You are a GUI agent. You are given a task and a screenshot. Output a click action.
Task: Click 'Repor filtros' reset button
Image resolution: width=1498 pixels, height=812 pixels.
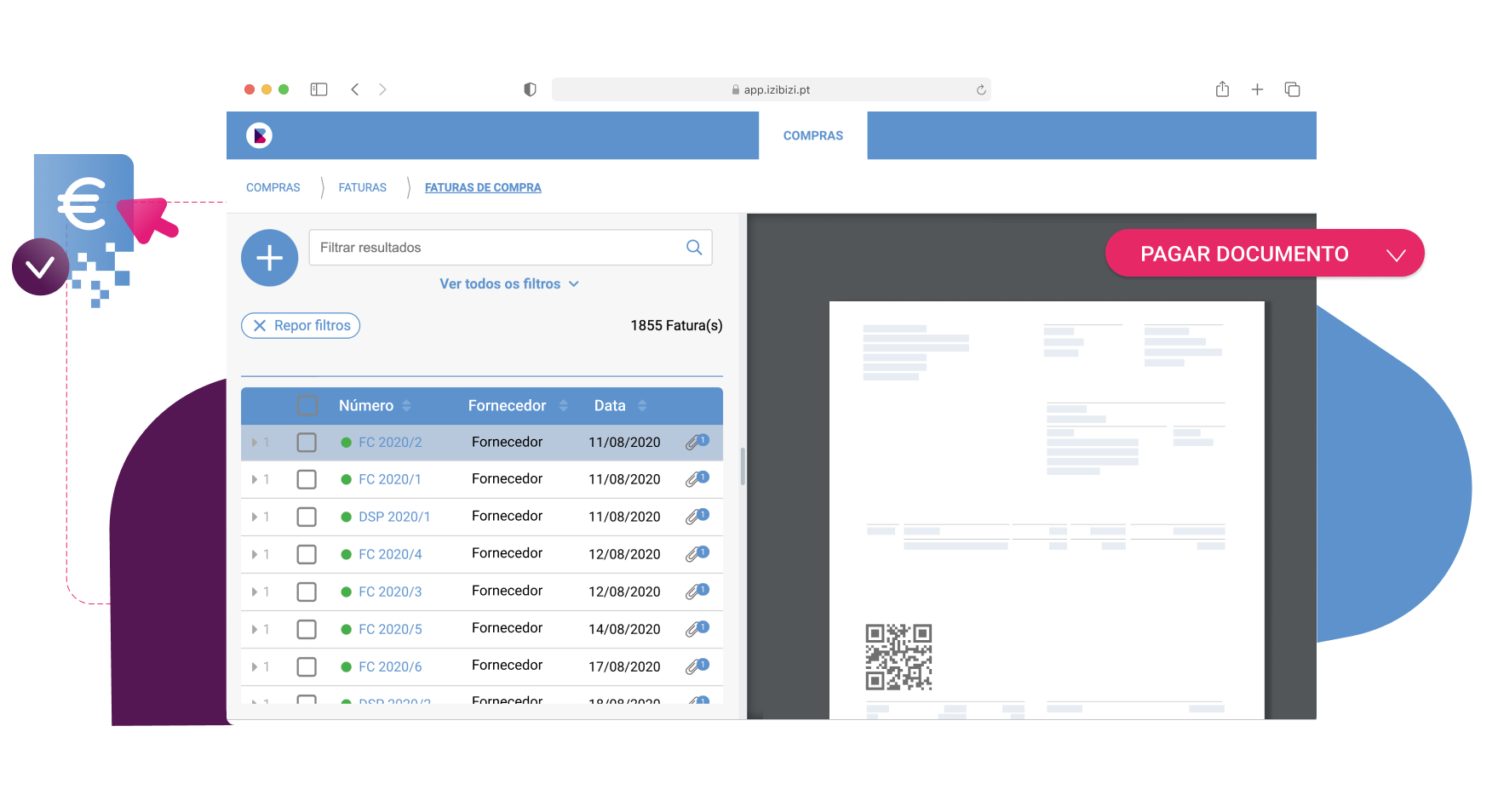[x=301, y=326]
